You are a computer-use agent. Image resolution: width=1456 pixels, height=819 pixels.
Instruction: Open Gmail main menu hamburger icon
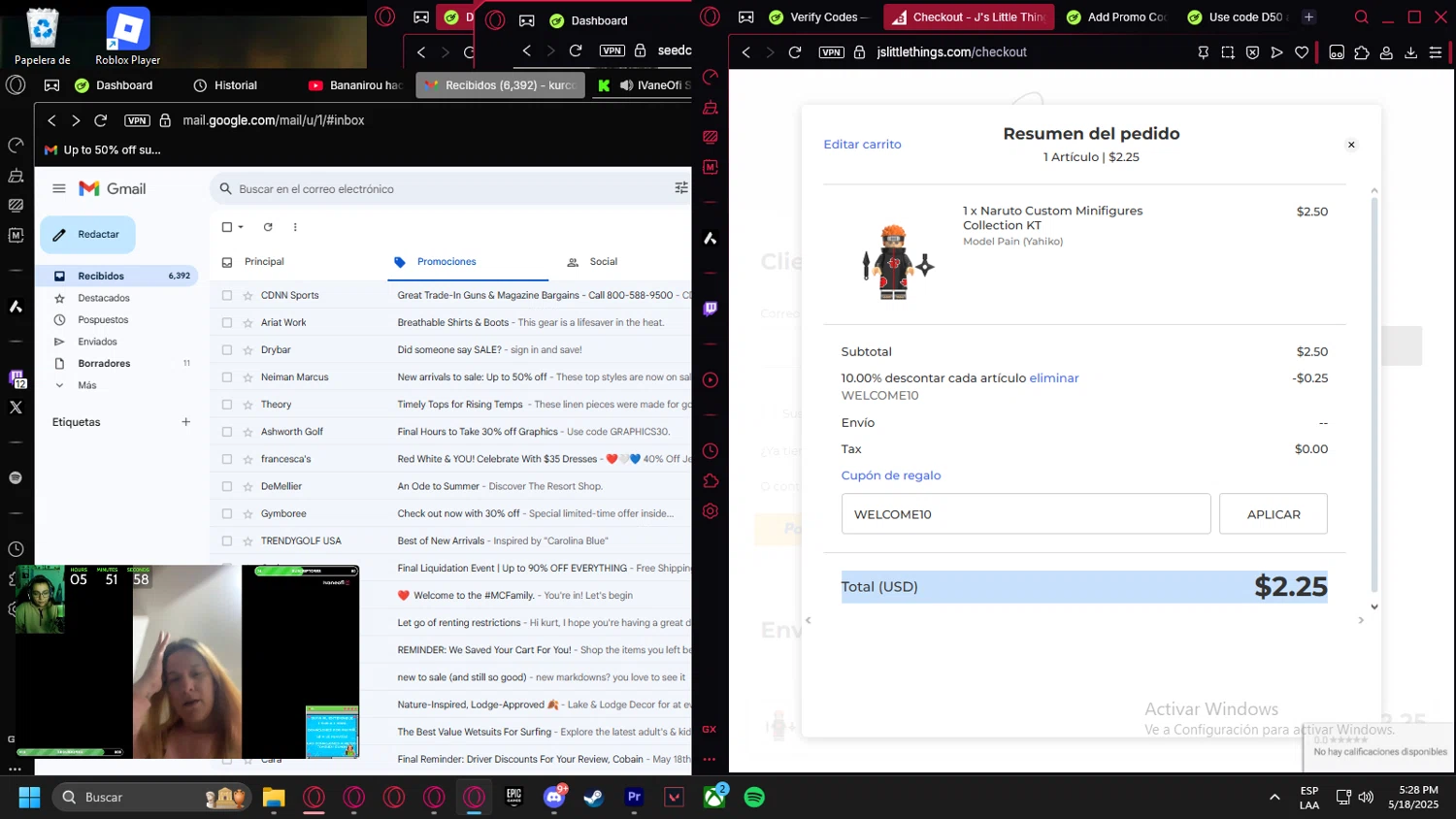point(59,188)
